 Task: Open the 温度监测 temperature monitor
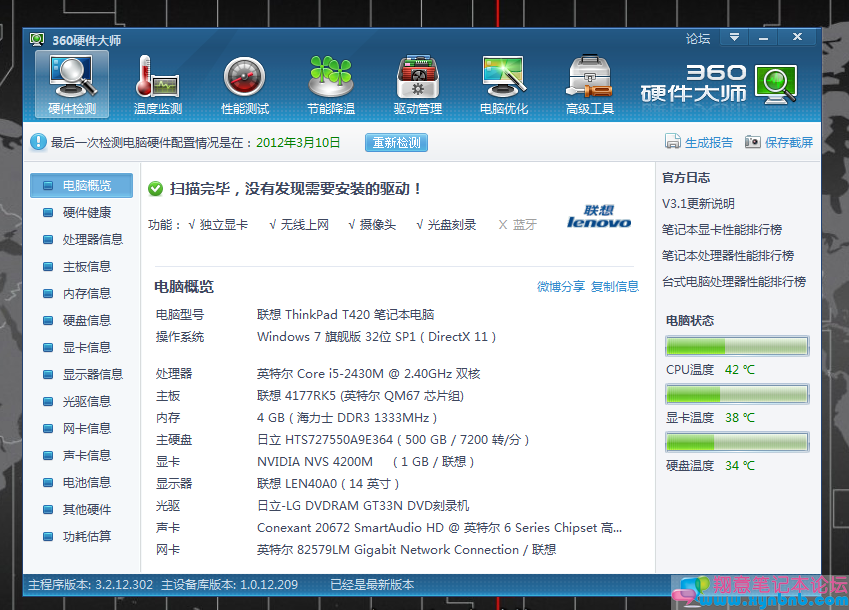158,84
